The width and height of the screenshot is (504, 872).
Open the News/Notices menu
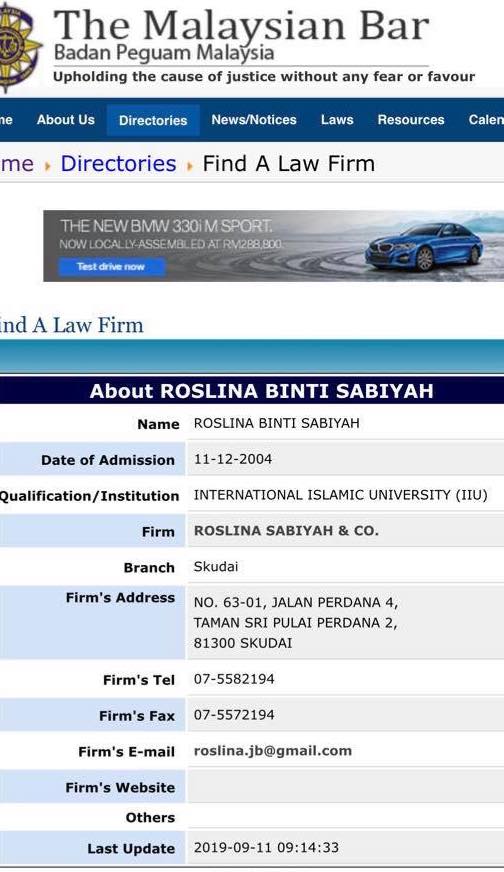(x=254, y=120)
